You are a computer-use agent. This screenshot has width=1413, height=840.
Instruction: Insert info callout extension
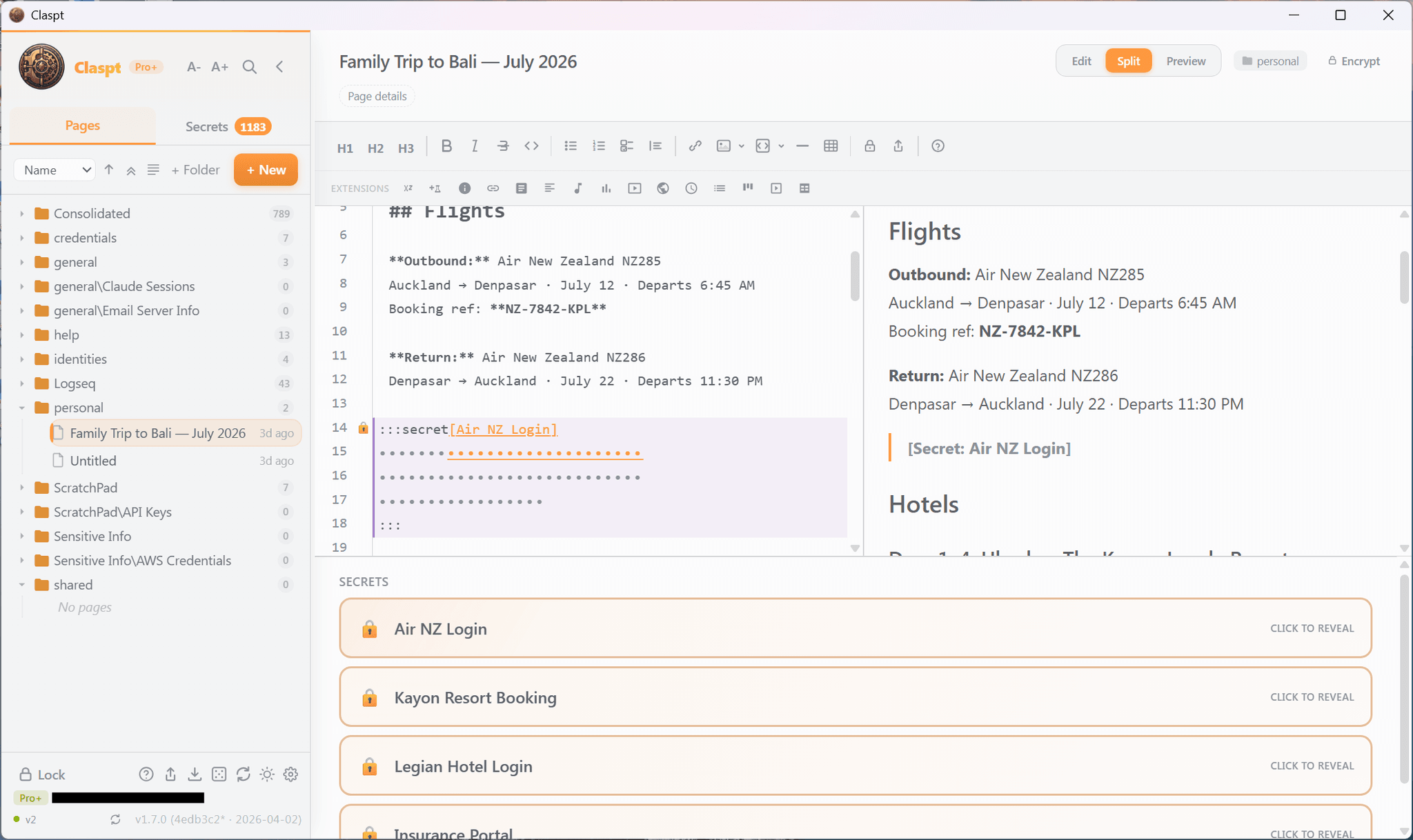coord(465,188)
